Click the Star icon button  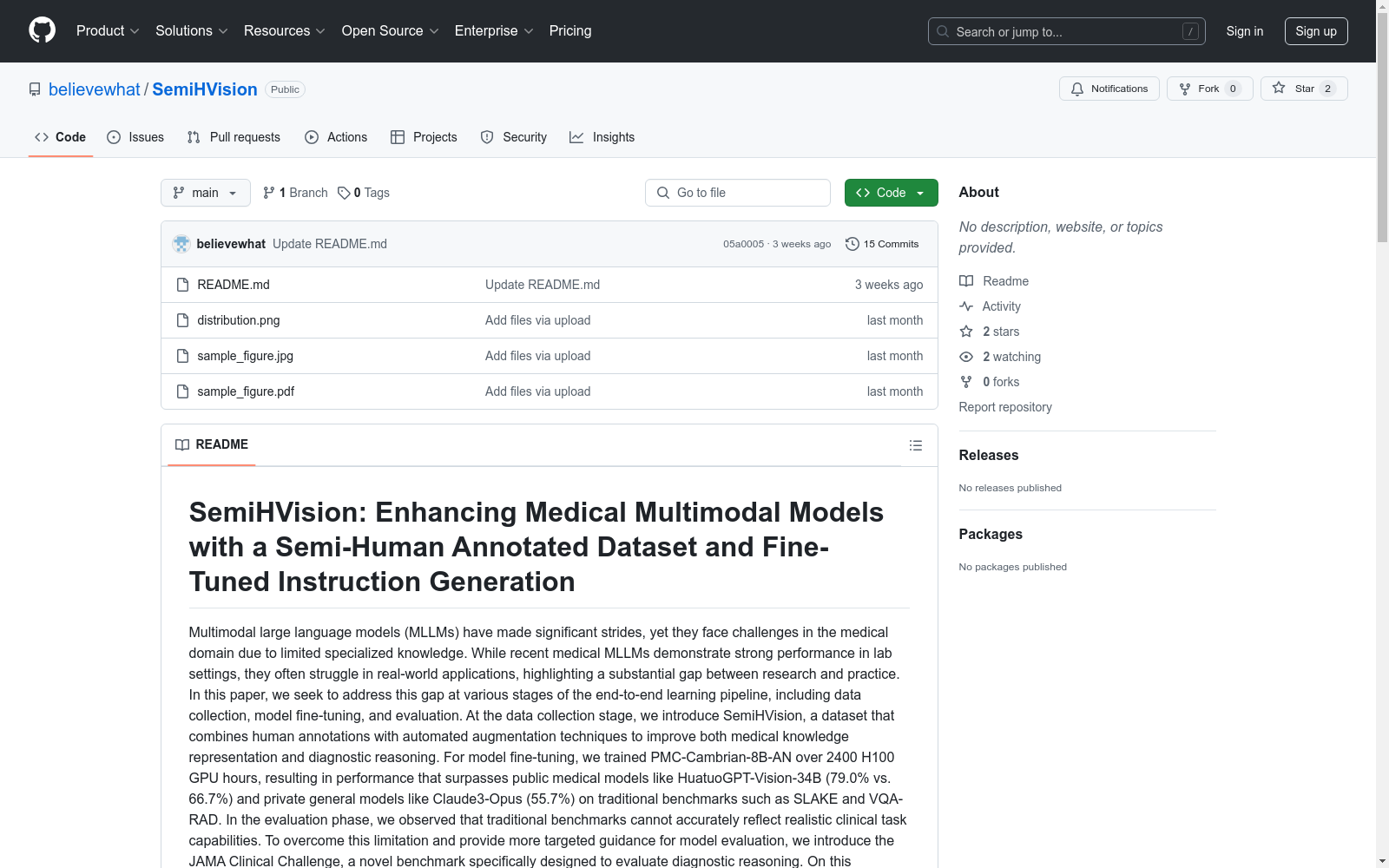point(1279,89)
